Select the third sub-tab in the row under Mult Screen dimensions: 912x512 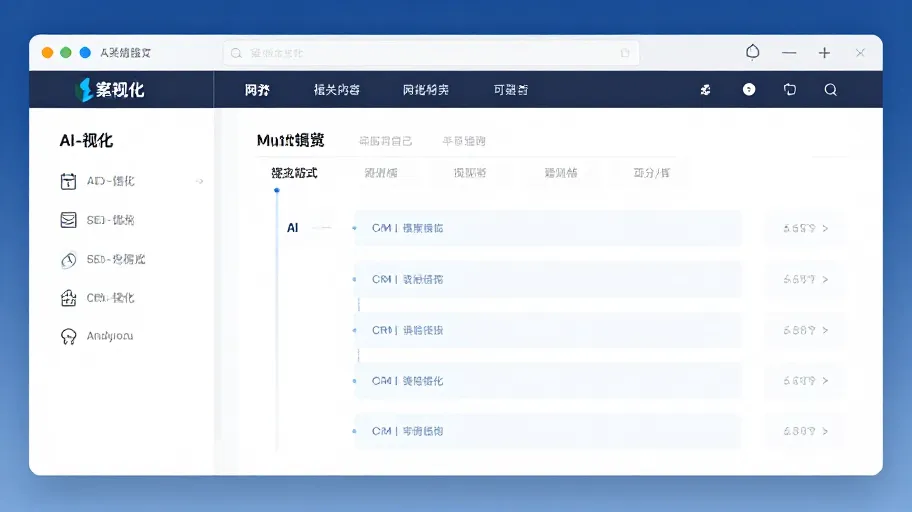(x=470, y=173)
